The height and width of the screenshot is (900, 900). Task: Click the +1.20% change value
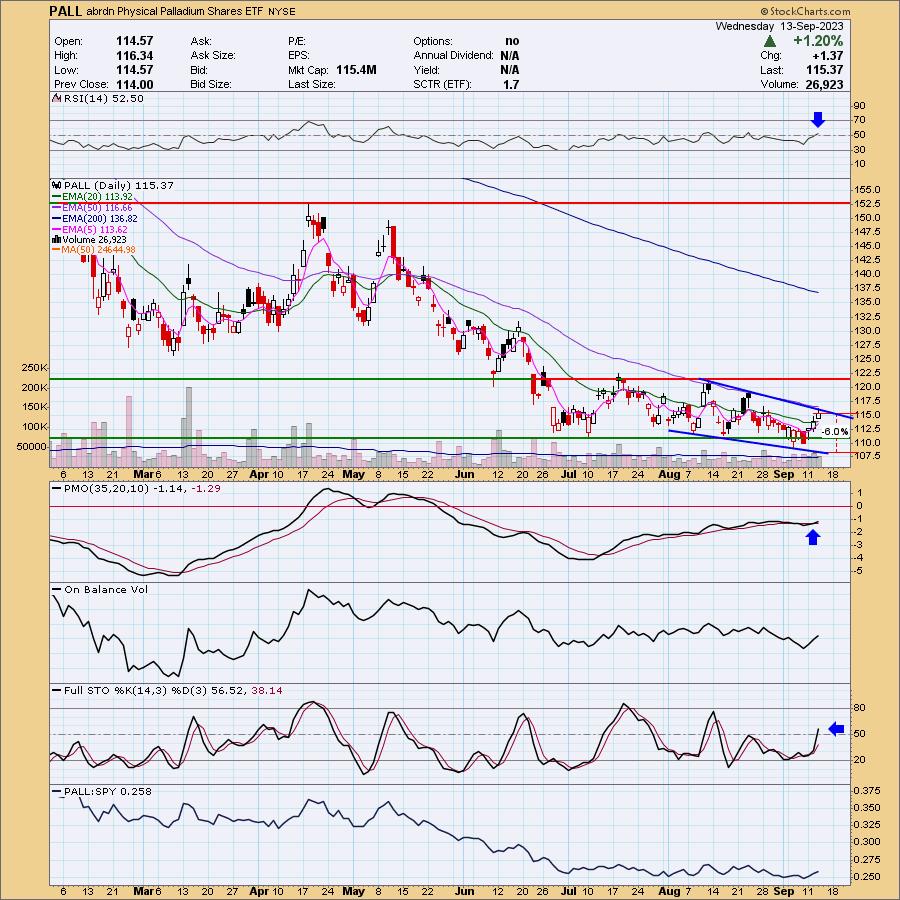818,41
